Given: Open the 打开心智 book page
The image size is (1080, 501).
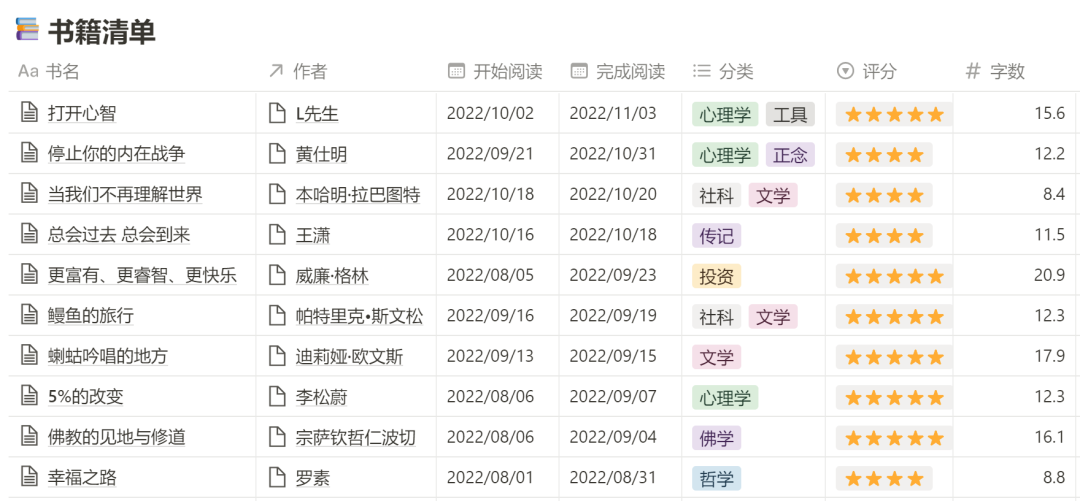Looking at the screenshot, I should 81,114.
